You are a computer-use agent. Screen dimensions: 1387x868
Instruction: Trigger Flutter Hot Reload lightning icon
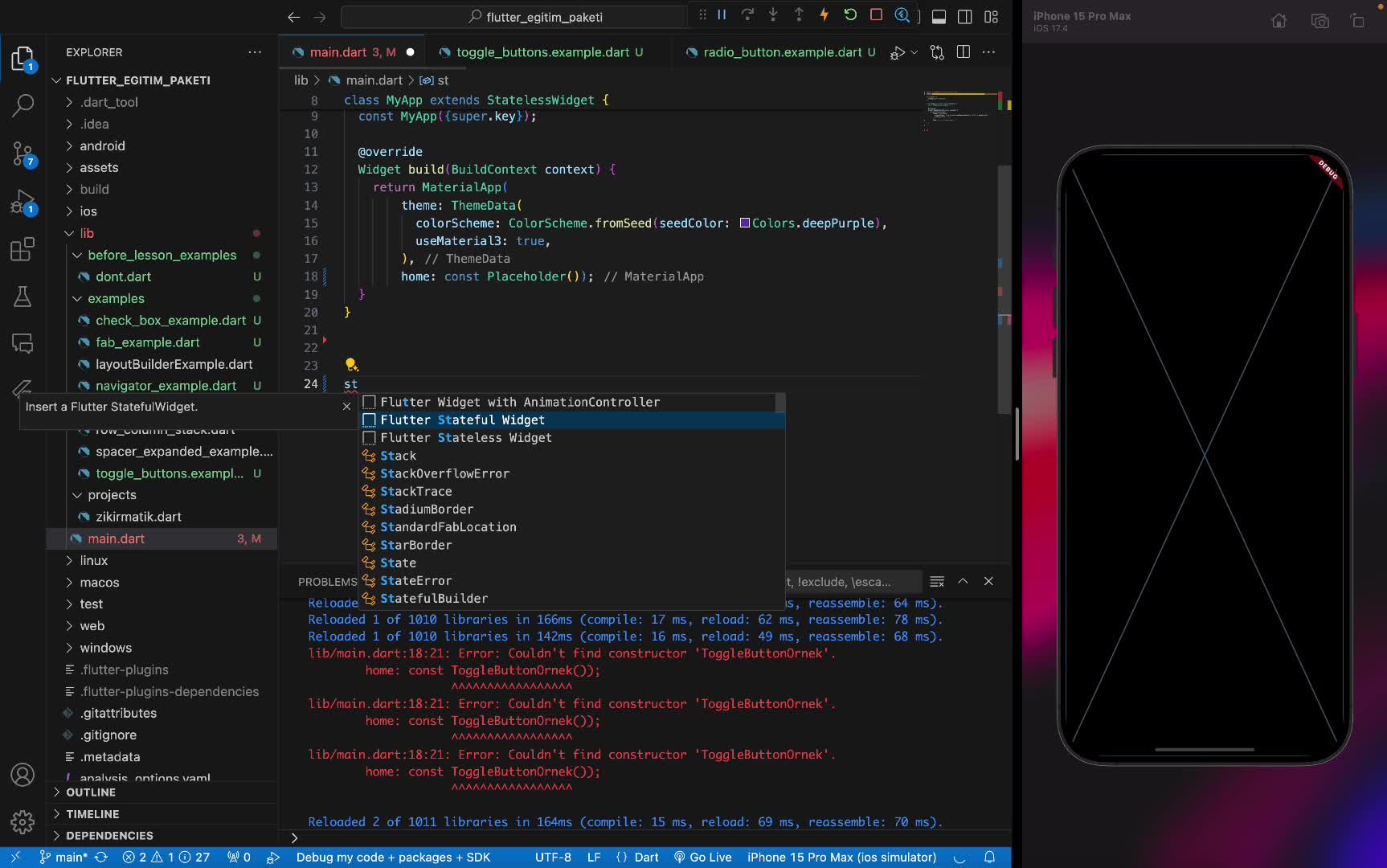point(824,14)
